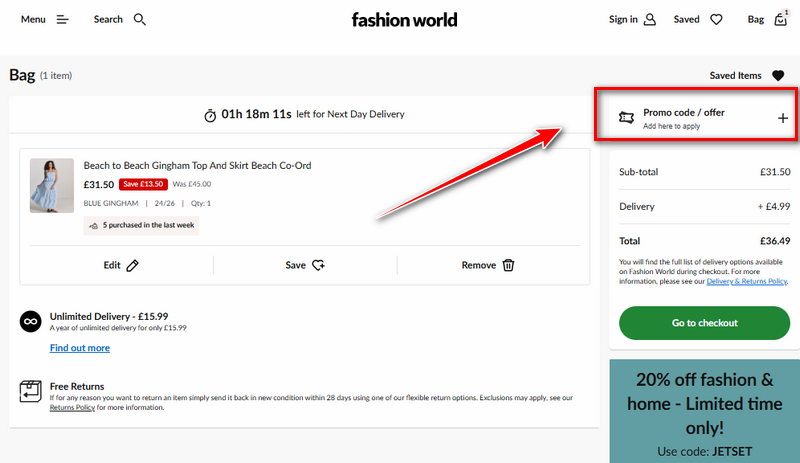The height and width of the screenshot is (463, 800).
Task: Click the Free Returns box icon
Action: tap(31, 392)
